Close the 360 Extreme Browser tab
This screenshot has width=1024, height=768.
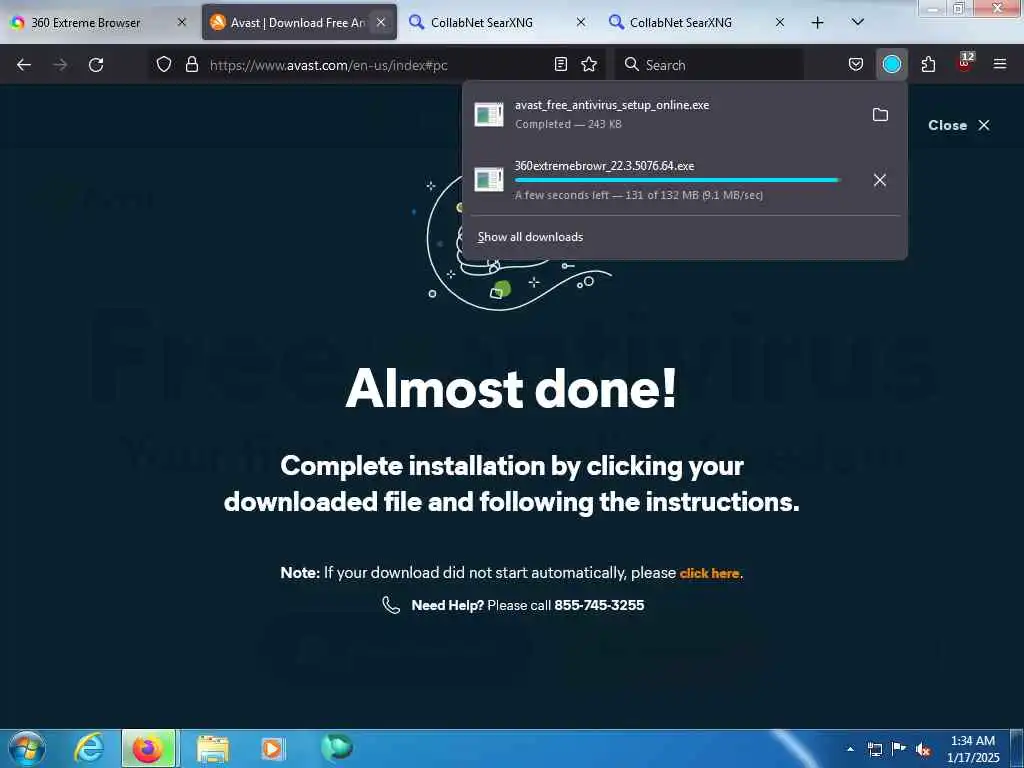point(182,22)
